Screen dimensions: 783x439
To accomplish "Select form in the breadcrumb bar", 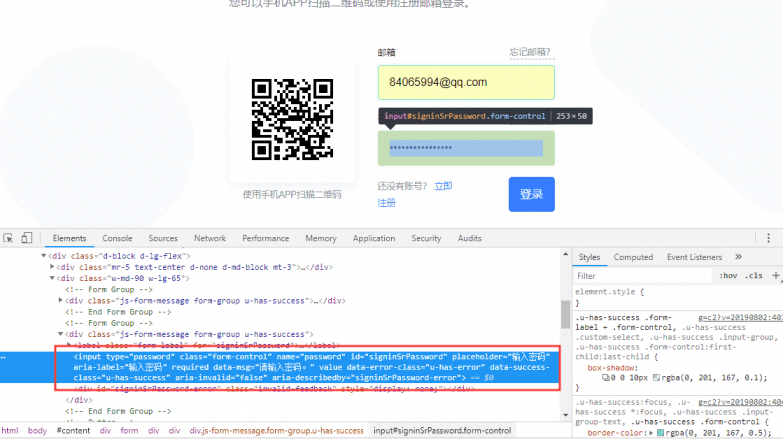I will (x=129, y=431).
